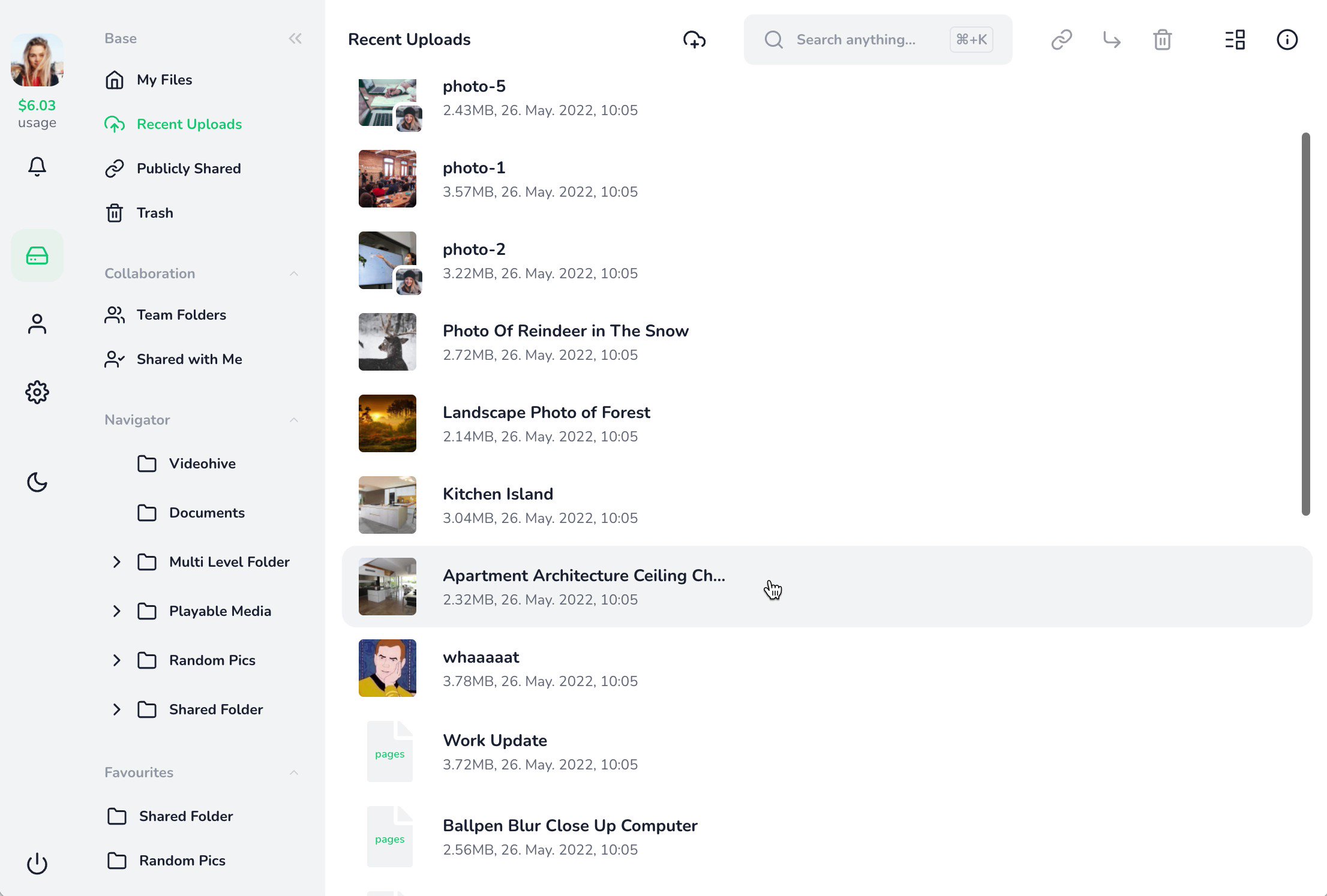Go to My Files
Image resolution: width=1327 pixels, height=896 pixels.
pos(164,80)
